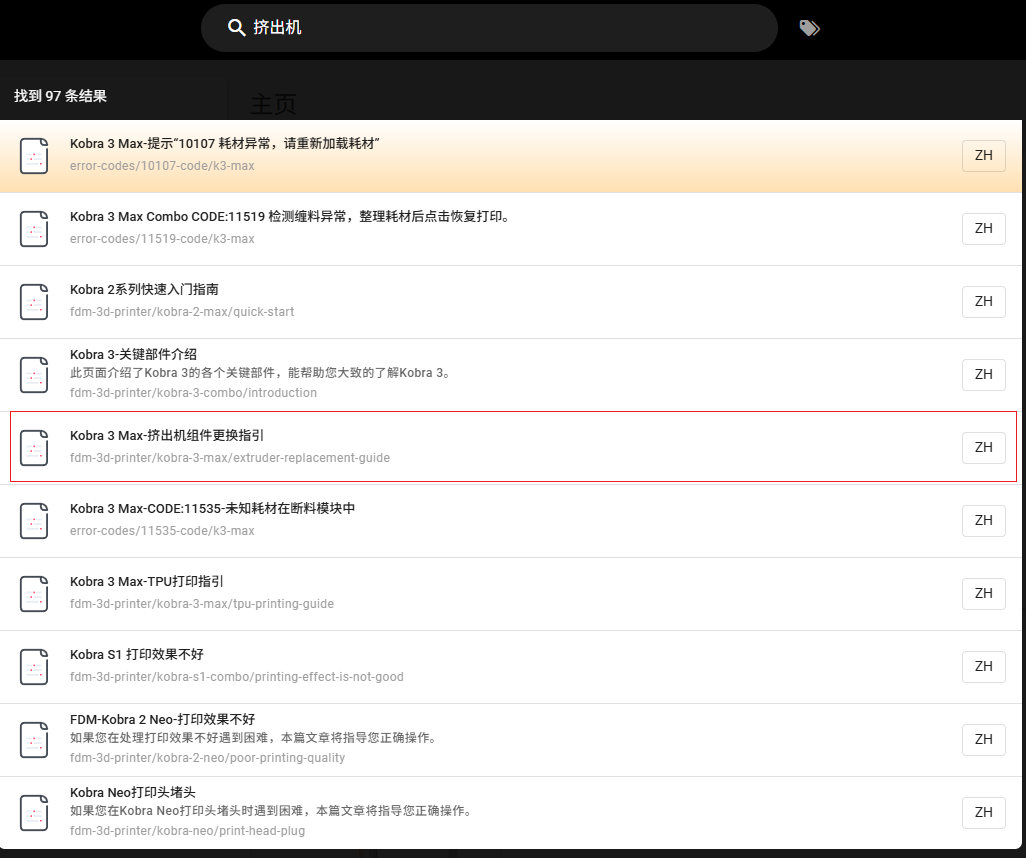Click path fdm-3d-printer/kobra-s1-combo/printing-effect-is-not-good
Image resolution: width=1026 pixels, height=858 pixels.
coord(237,677)
